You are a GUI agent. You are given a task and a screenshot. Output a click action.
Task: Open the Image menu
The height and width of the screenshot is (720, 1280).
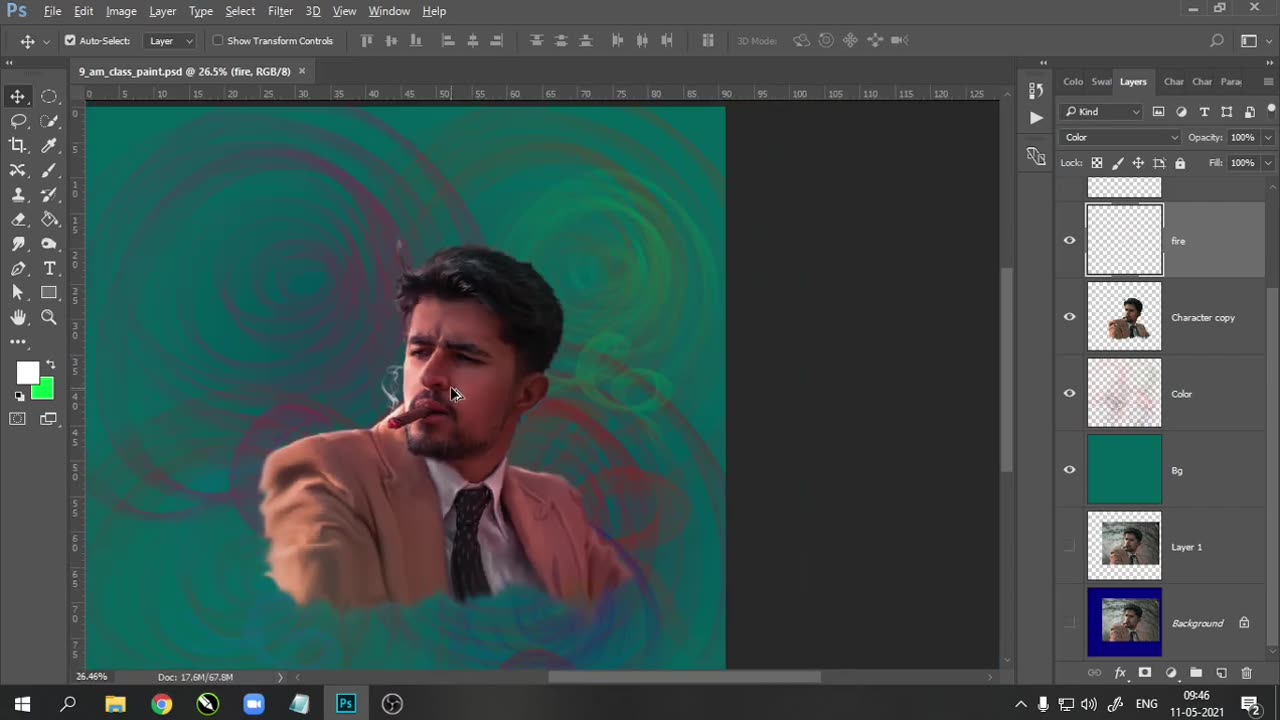pos(121,11)
